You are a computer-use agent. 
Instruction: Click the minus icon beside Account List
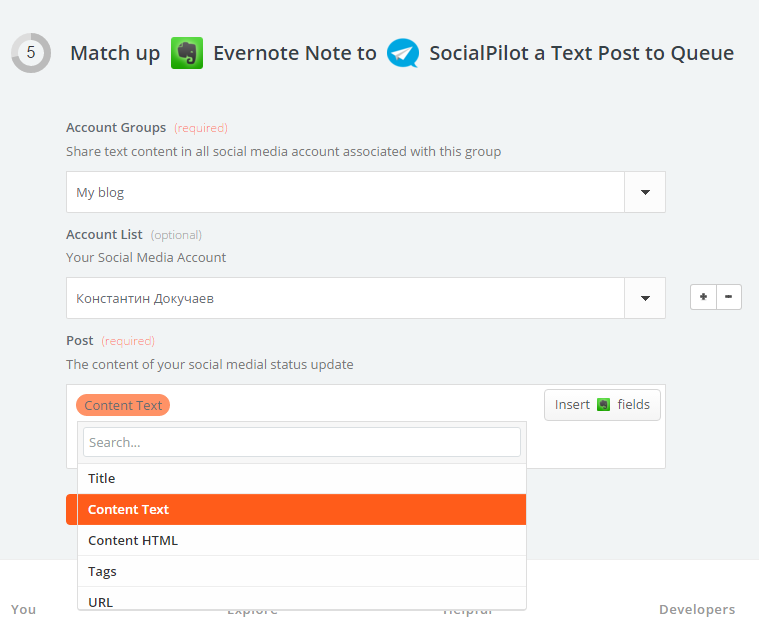pyautogui.click(x=729, y=297)
